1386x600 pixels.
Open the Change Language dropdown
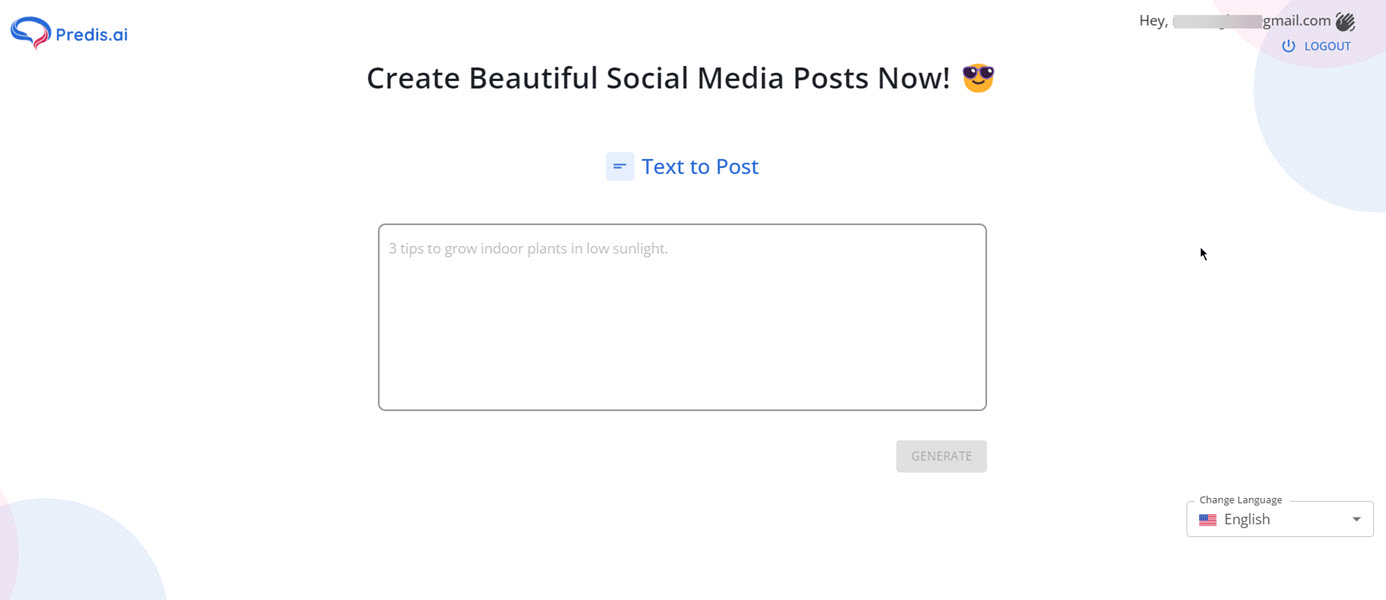coord(1279,519)
